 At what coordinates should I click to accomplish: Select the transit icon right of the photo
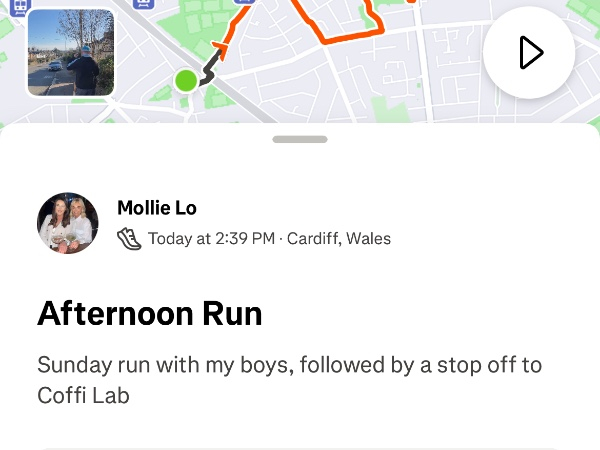pos(143,4)
